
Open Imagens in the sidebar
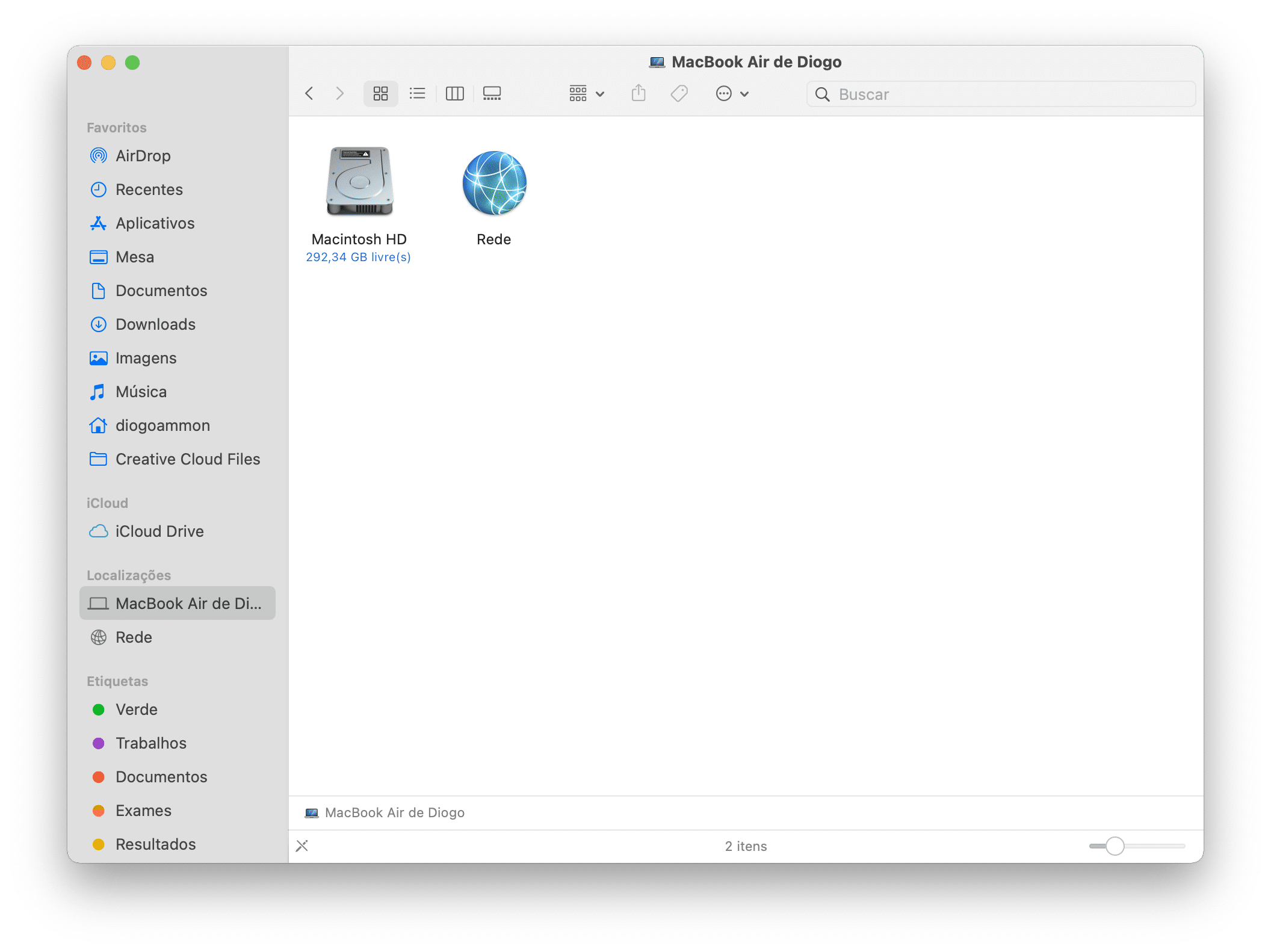(x=177, y=358)
